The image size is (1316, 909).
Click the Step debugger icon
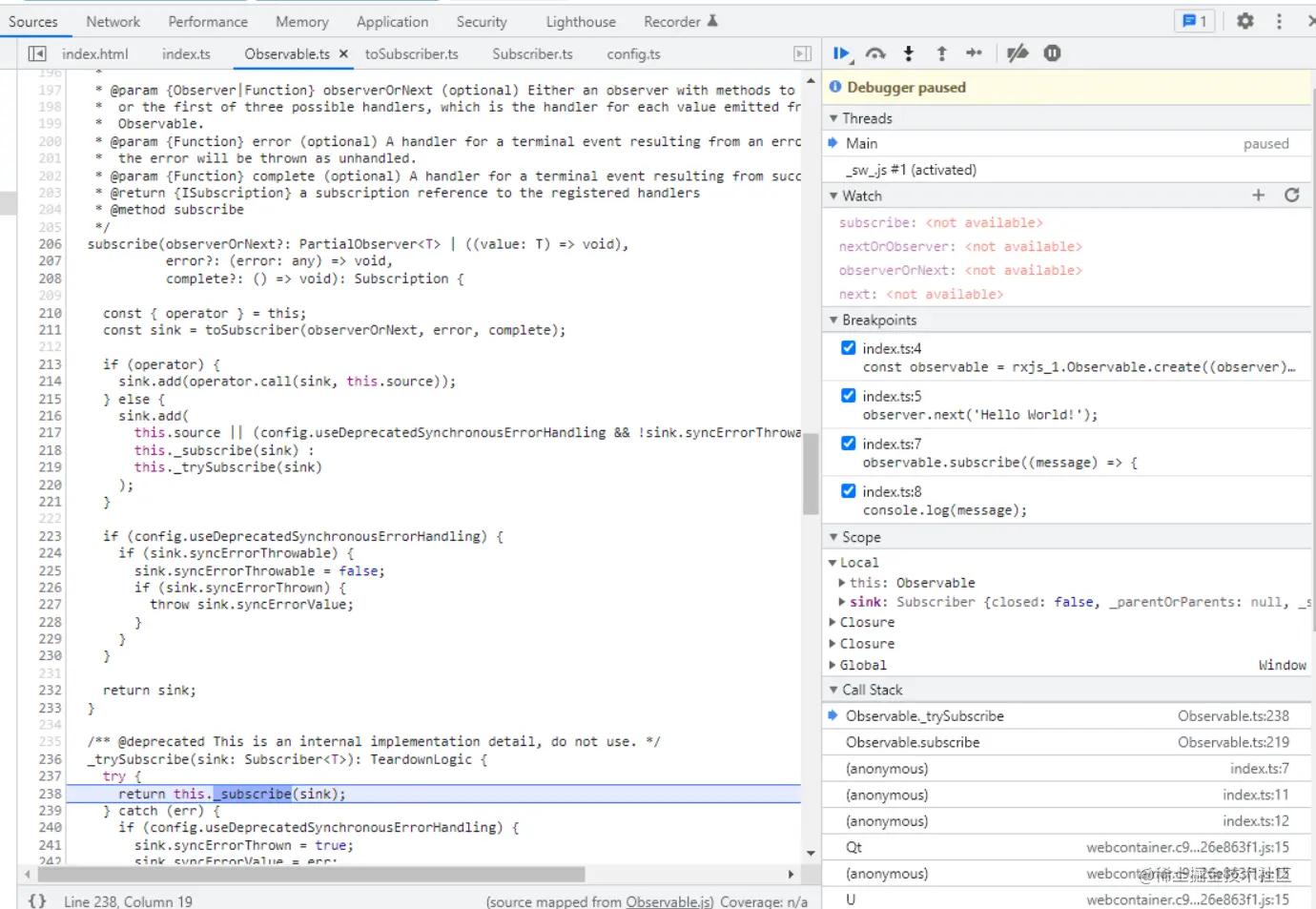(x=974, y=53)
